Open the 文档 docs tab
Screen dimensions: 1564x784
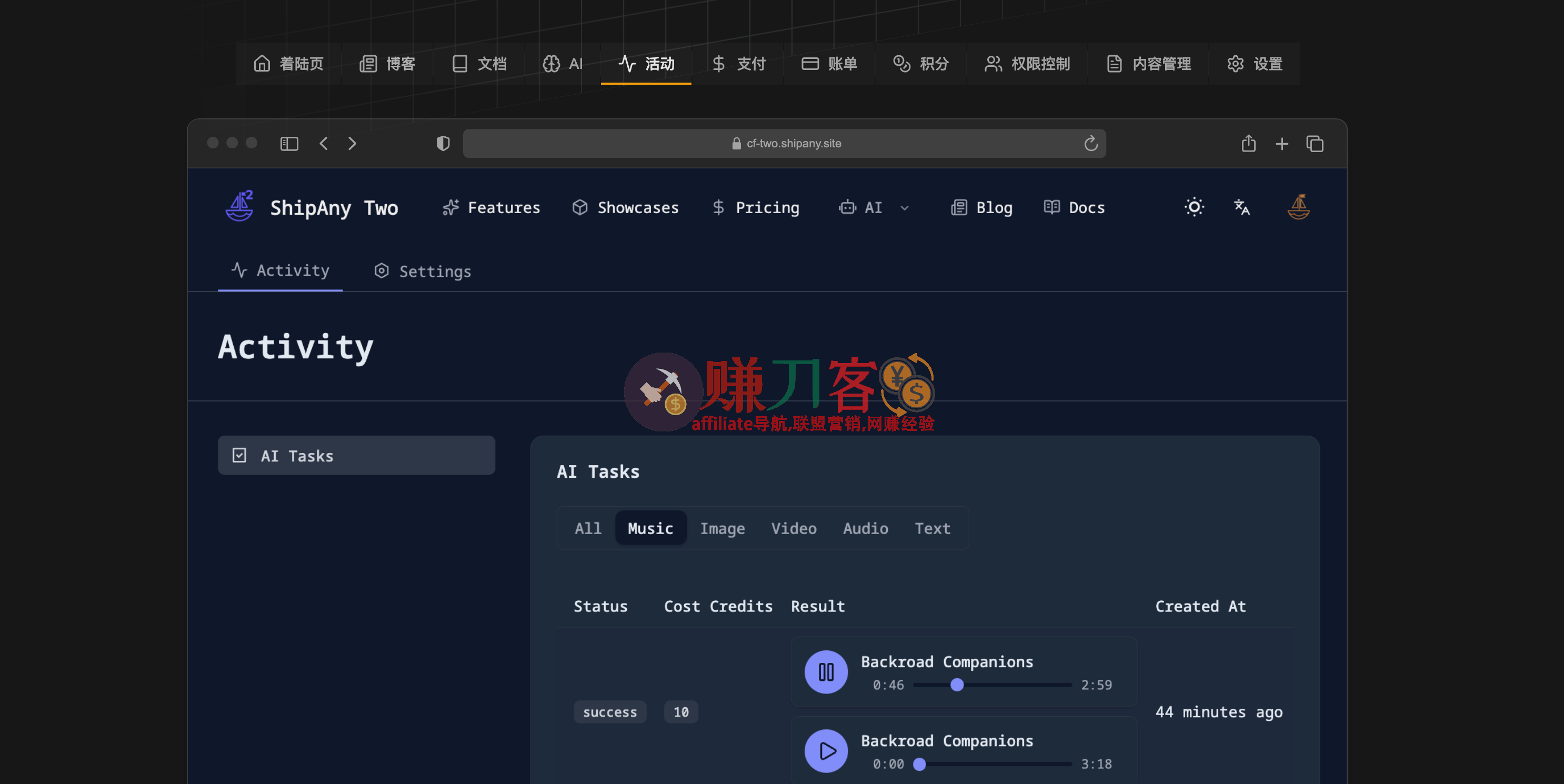pyautogui.click(x=479, y=64)
